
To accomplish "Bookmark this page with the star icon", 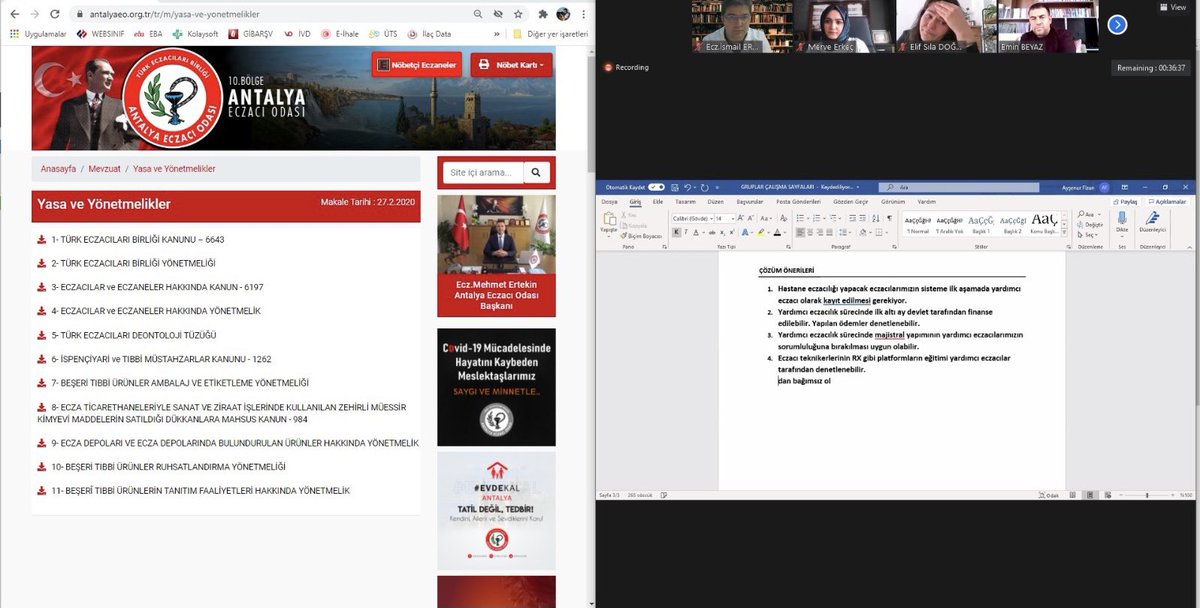I will tap(518, 14).
